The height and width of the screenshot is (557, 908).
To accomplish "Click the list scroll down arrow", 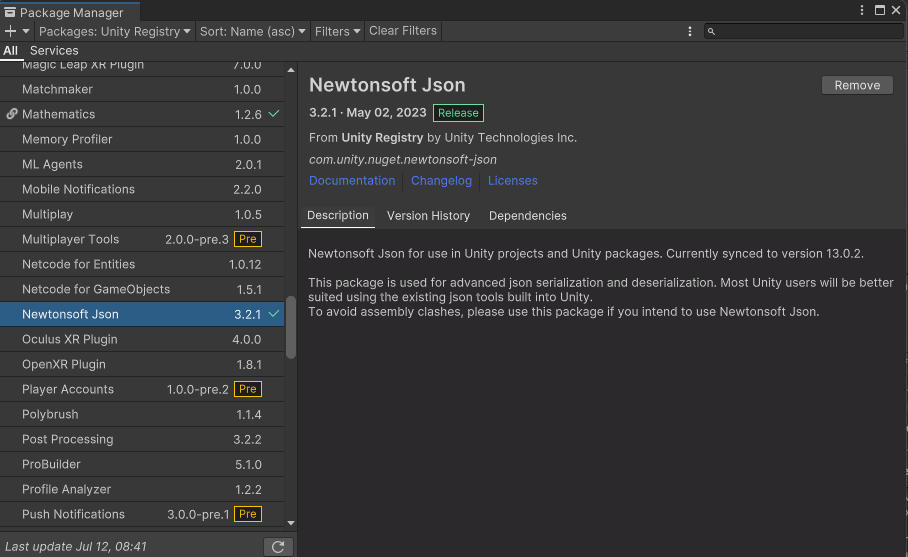I will [291, 523].
